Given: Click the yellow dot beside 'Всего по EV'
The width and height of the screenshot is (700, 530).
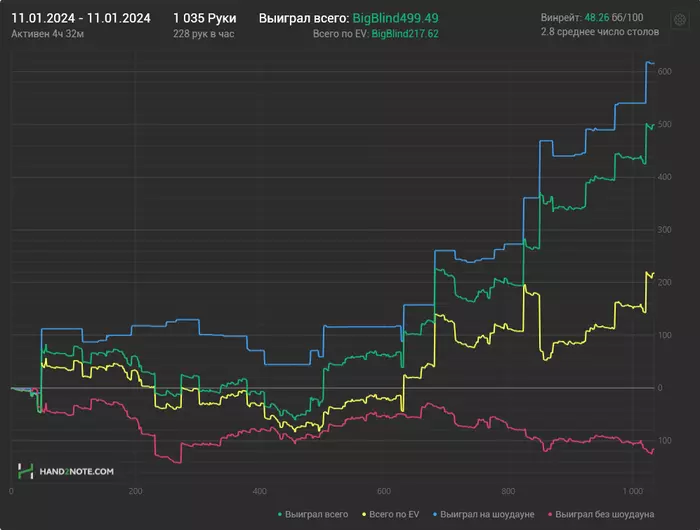Looking at the screenshot, I should (363, 515).
